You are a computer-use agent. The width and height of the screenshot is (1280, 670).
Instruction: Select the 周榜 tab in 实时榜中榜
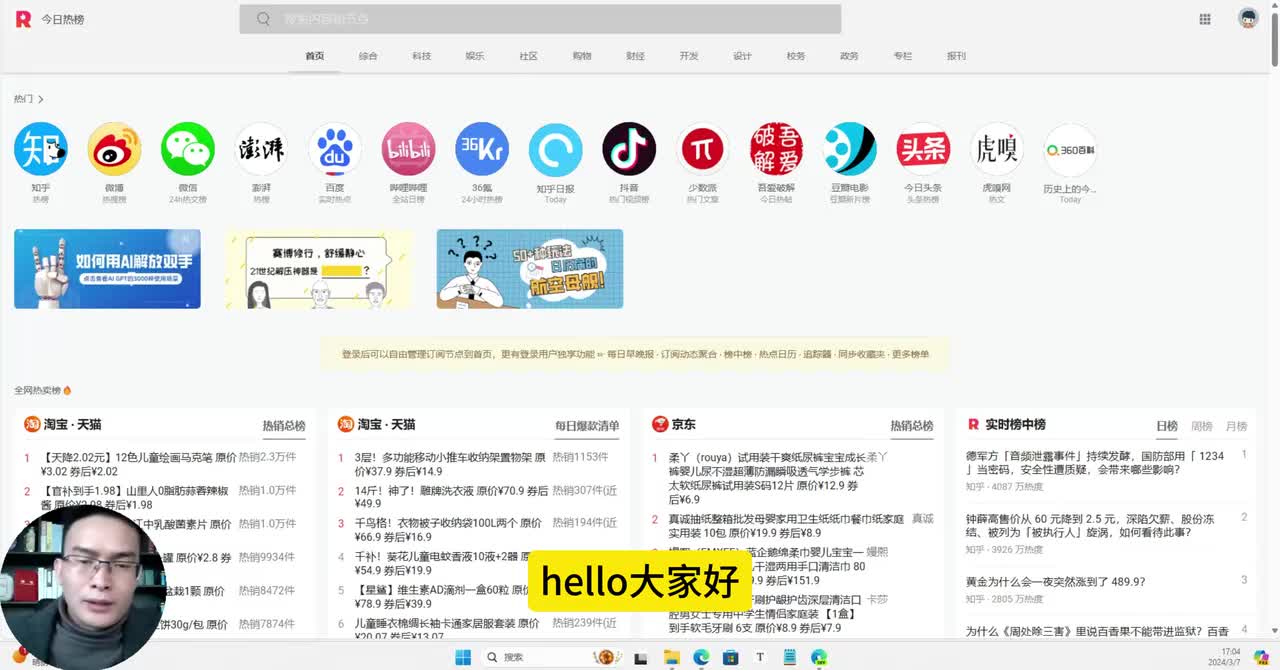(x=1202, y=426)
